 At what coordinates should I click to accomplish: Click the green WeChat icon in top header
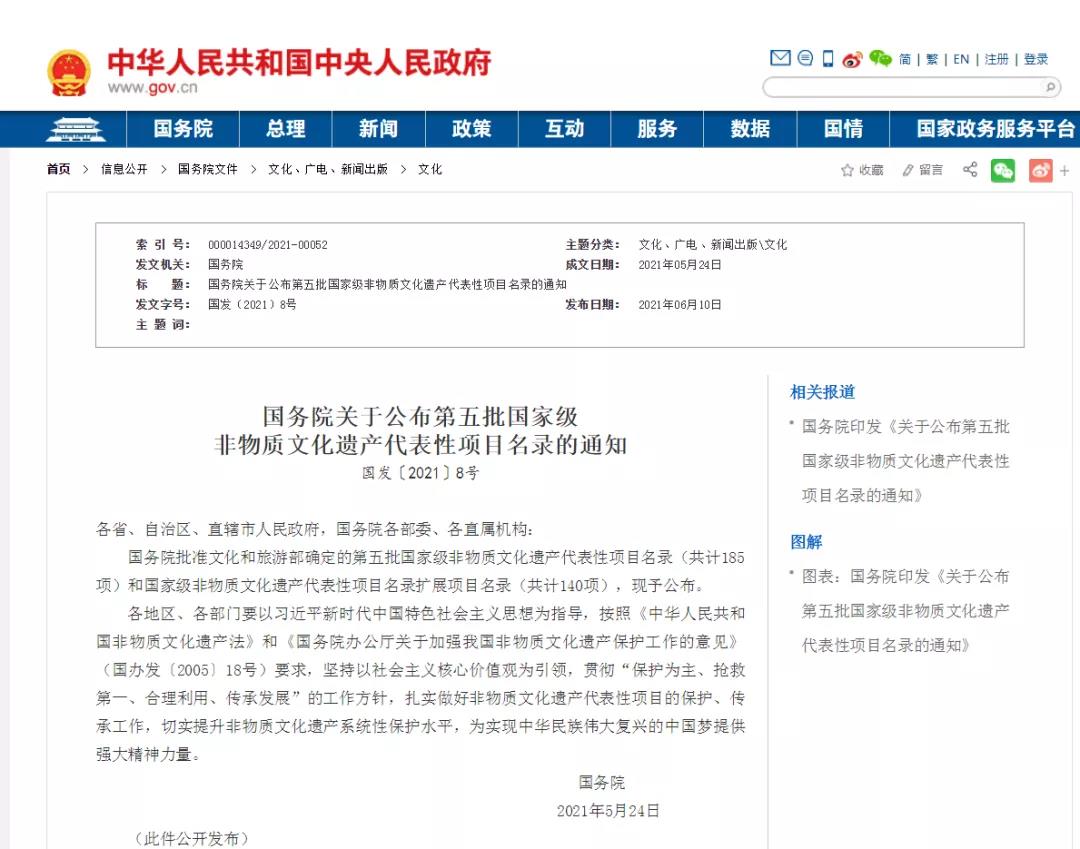(x=880, y=59)
